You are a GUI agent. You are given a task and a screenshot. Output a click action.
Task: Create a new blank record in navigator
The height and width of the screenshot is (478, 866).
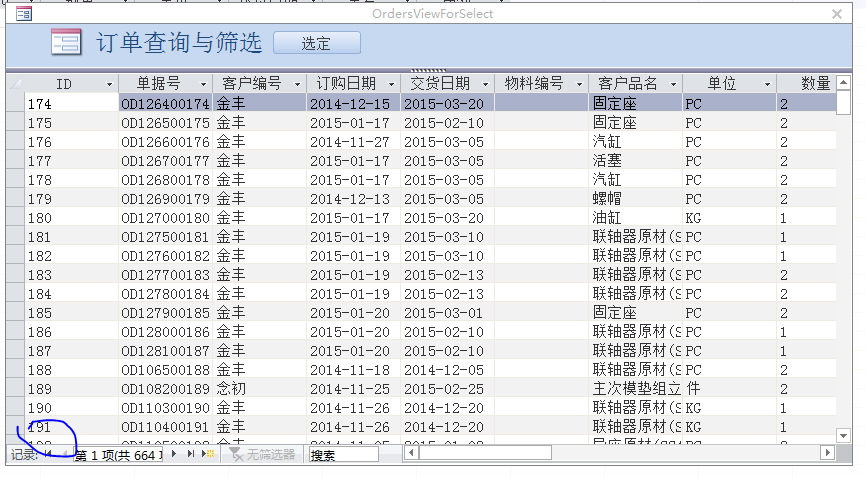point(208,454)
